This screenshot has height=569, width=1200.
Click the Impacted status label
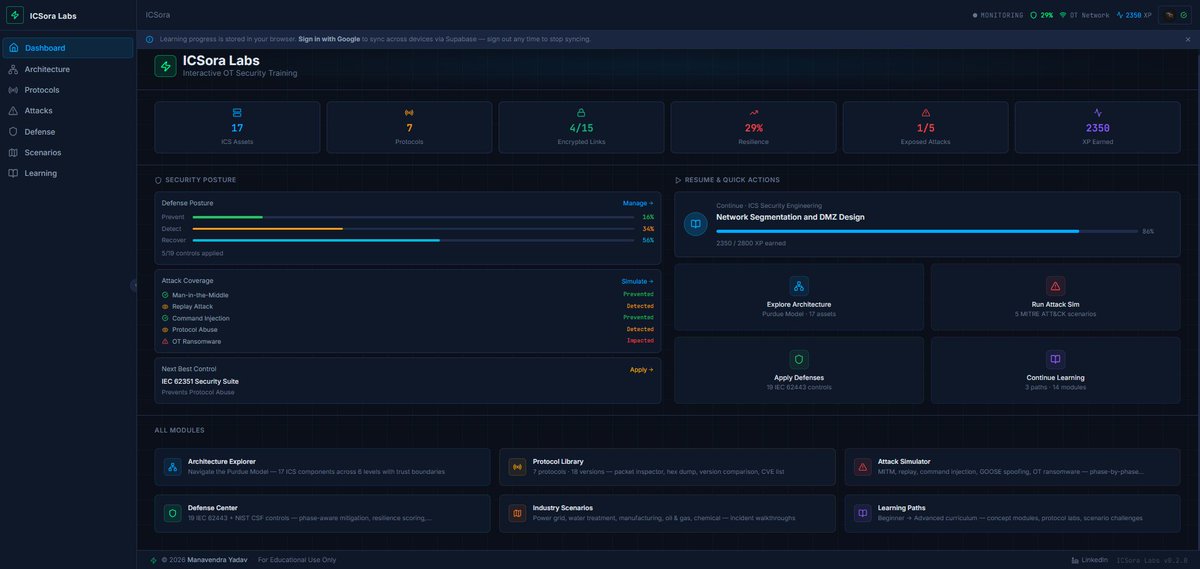coord(640,341)
